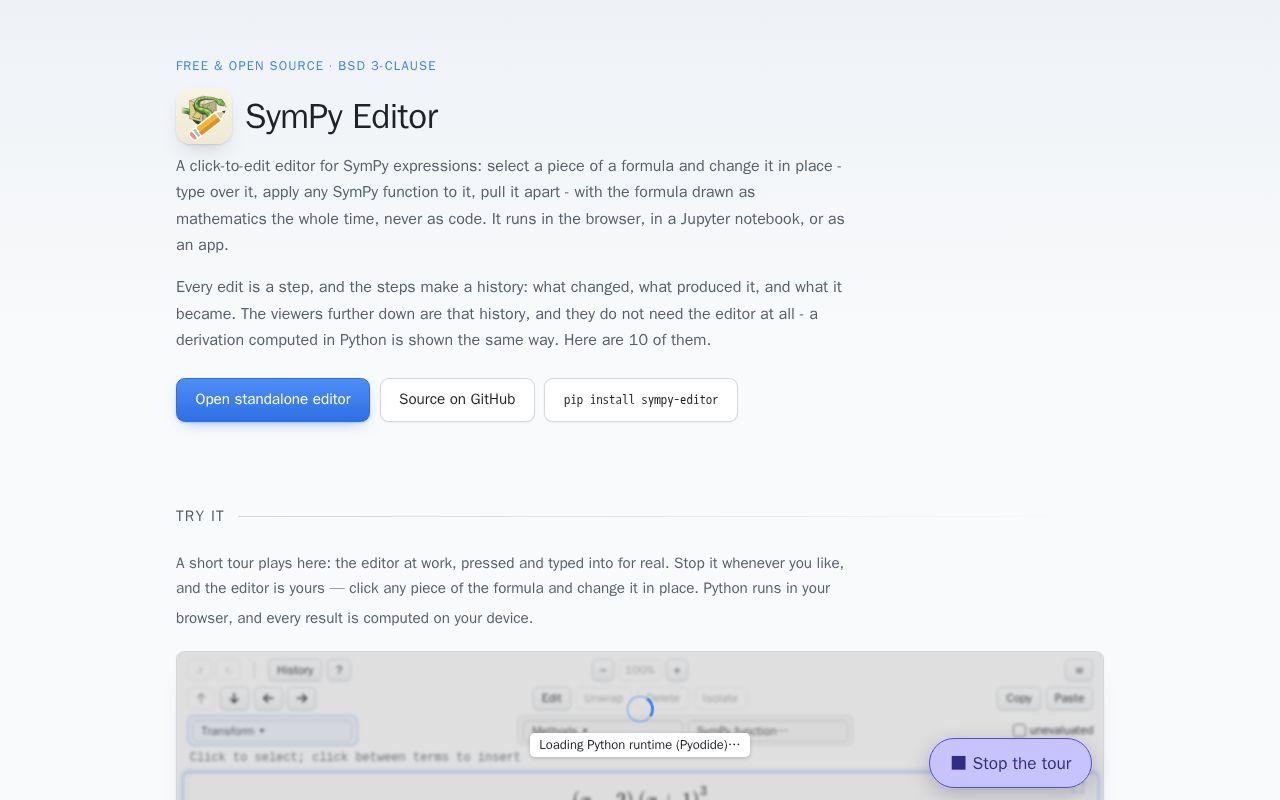Click the Isolate toolbar button
The height and width of the screenshot is (800, 1280).
720,698
